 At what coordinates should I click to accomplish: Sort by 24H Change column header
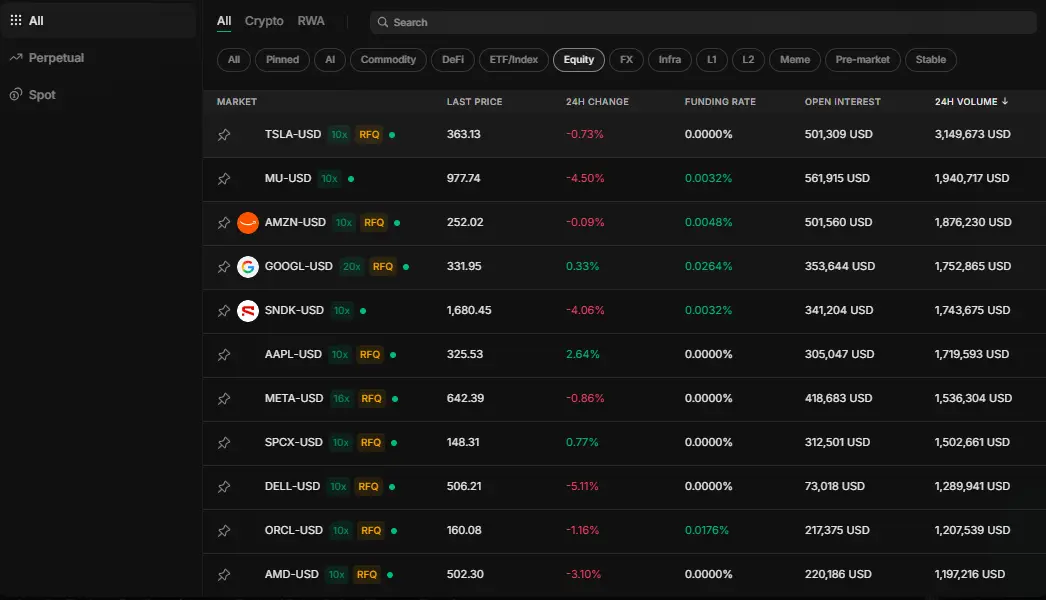597,101
